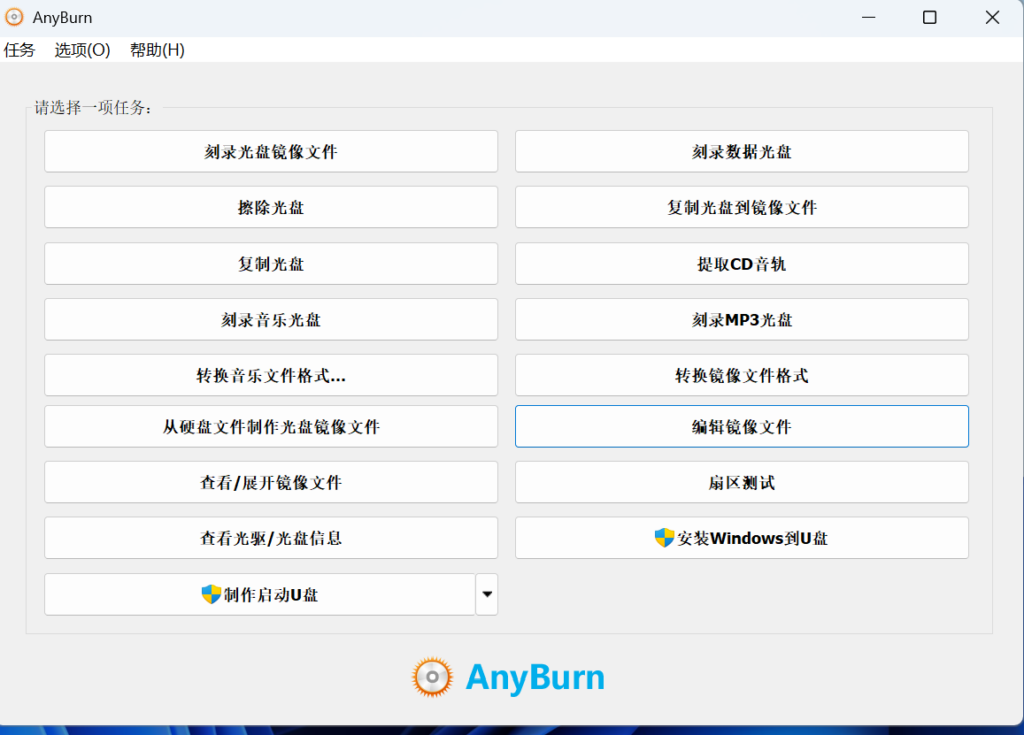The height and width of the screenshot is (735, 1024).
Task: Click 转换镜像文件格式 button
Action: pos(741,376)
